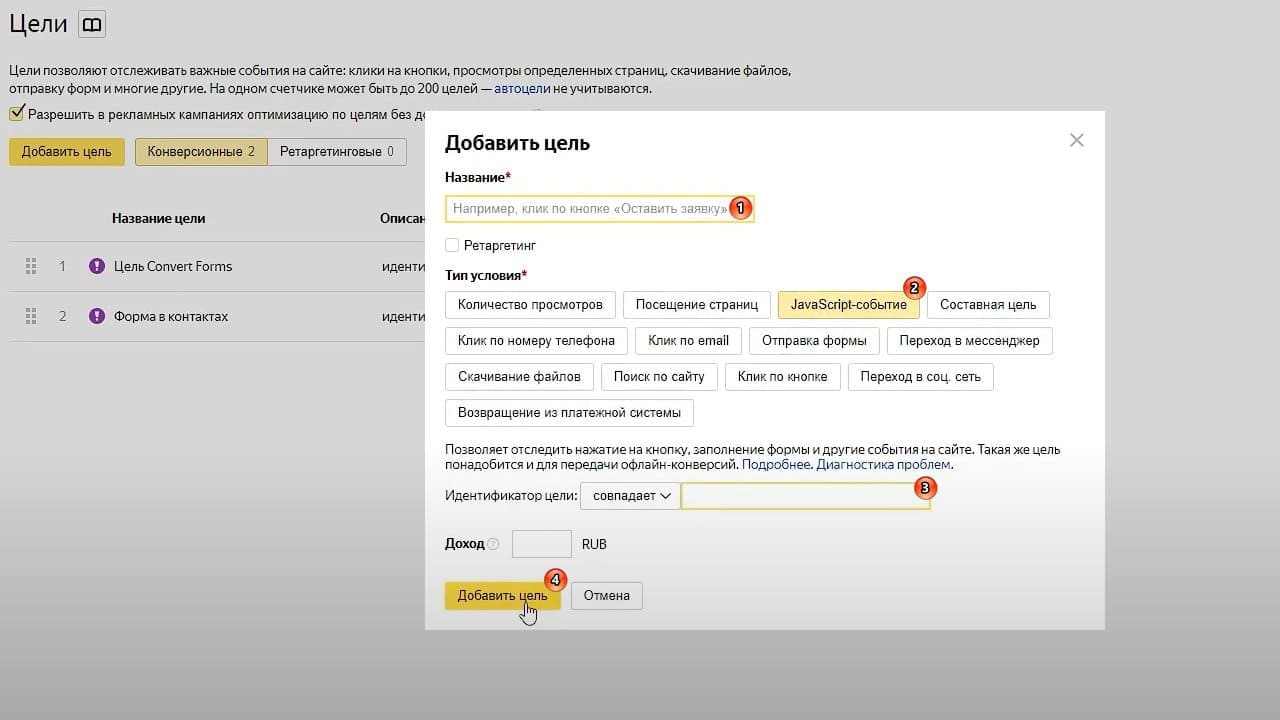
Task: Toggle optimization permission checkbox for ad campaigns
Action: point(16,114)
